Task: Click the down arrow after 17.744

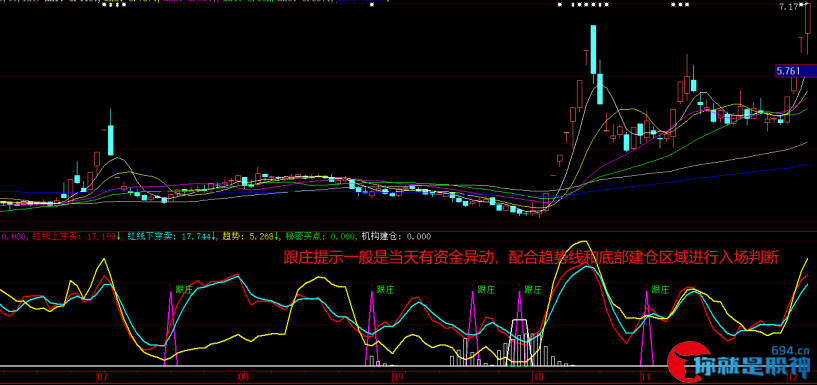Action: pyautogui.click(x=214, y=236)
